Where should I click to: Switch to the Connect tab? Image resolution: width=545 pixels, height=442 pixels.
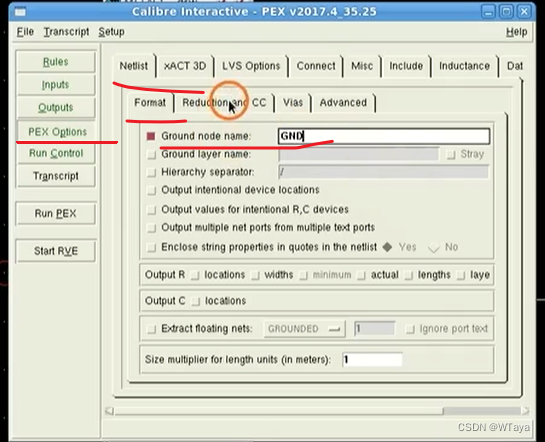pyautogui.click(x=316, y=66)
